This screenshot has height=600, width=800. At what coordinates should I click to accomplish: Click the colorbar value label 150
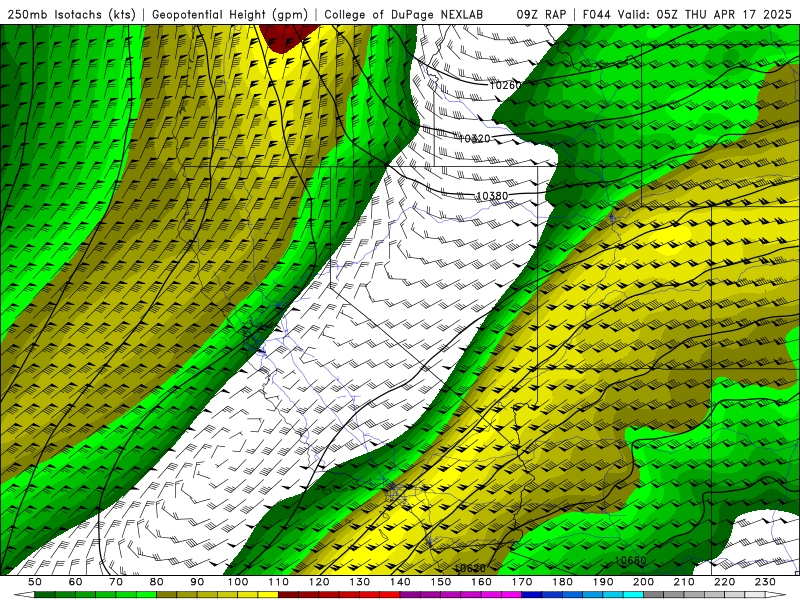[x=441, y=582]
